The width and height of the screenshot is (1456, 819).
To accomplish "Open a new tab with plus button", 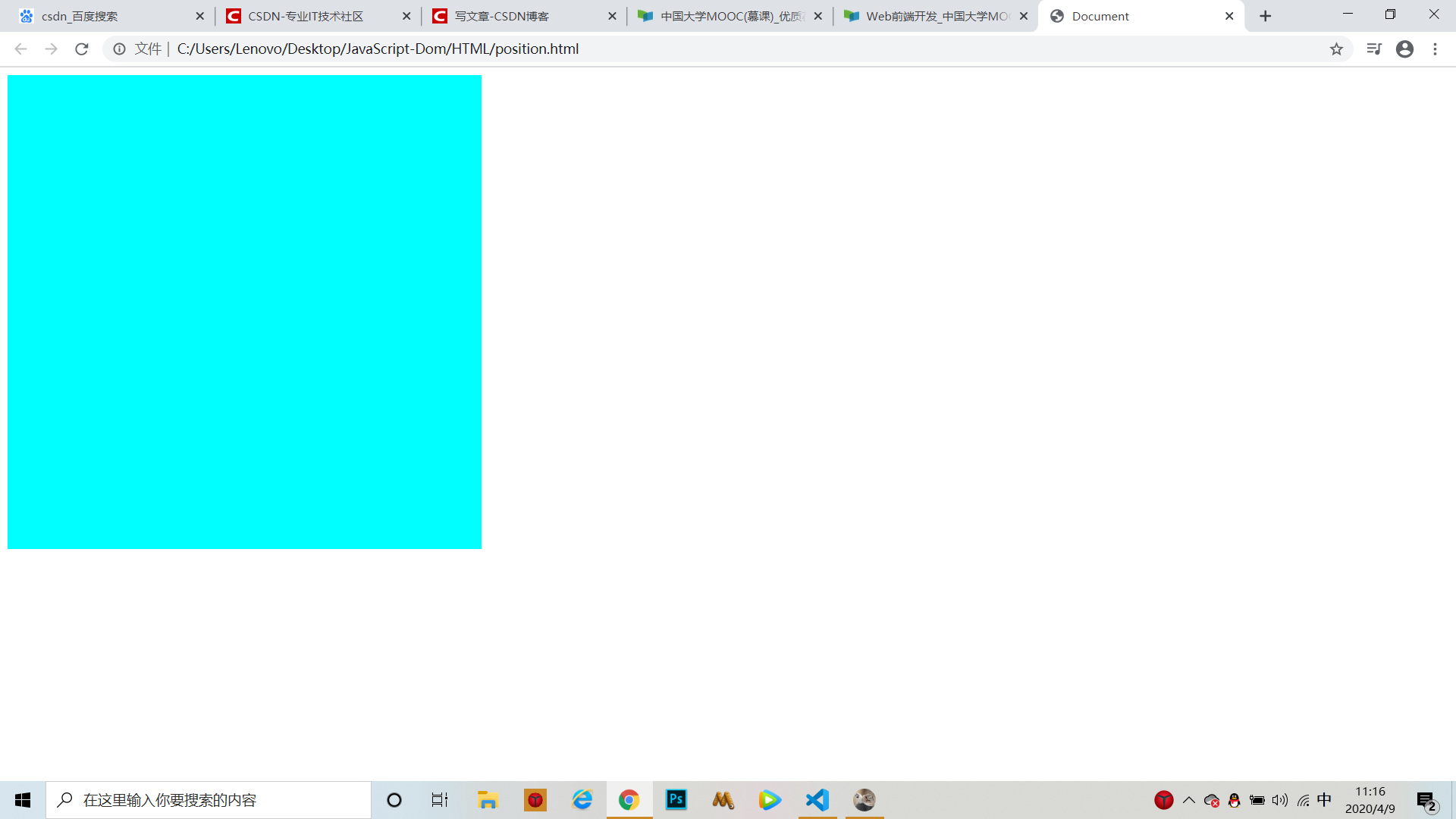I will click(x=1265, y=16).
